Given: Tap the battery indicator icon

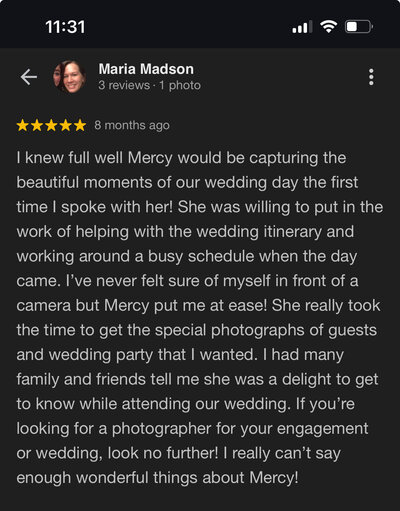Looking at the screenshot, I should point(359,27).
